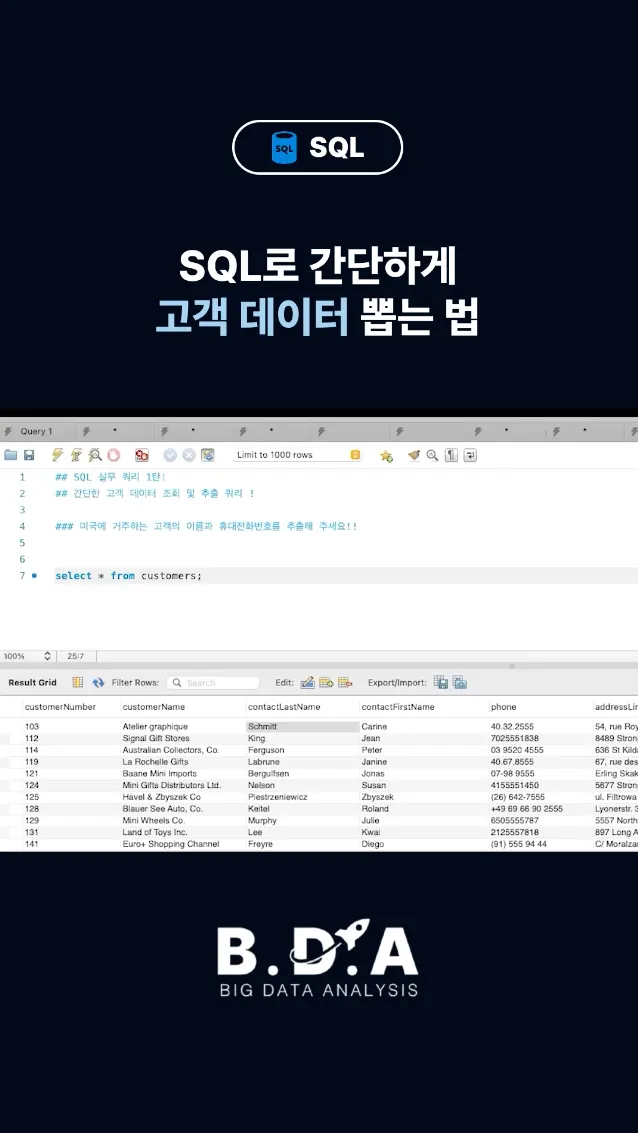Image resolution: width=638 pixels, height=1133 pixels.
Task: Export recordset to external file icon
Action: pyautogui.click(x=441, y=682)
